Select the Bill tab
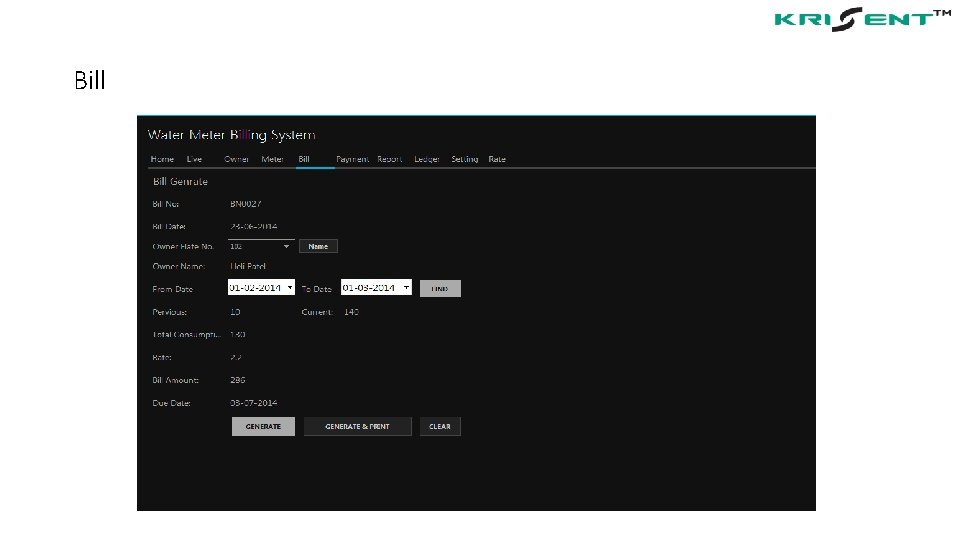 coord(304,159)
